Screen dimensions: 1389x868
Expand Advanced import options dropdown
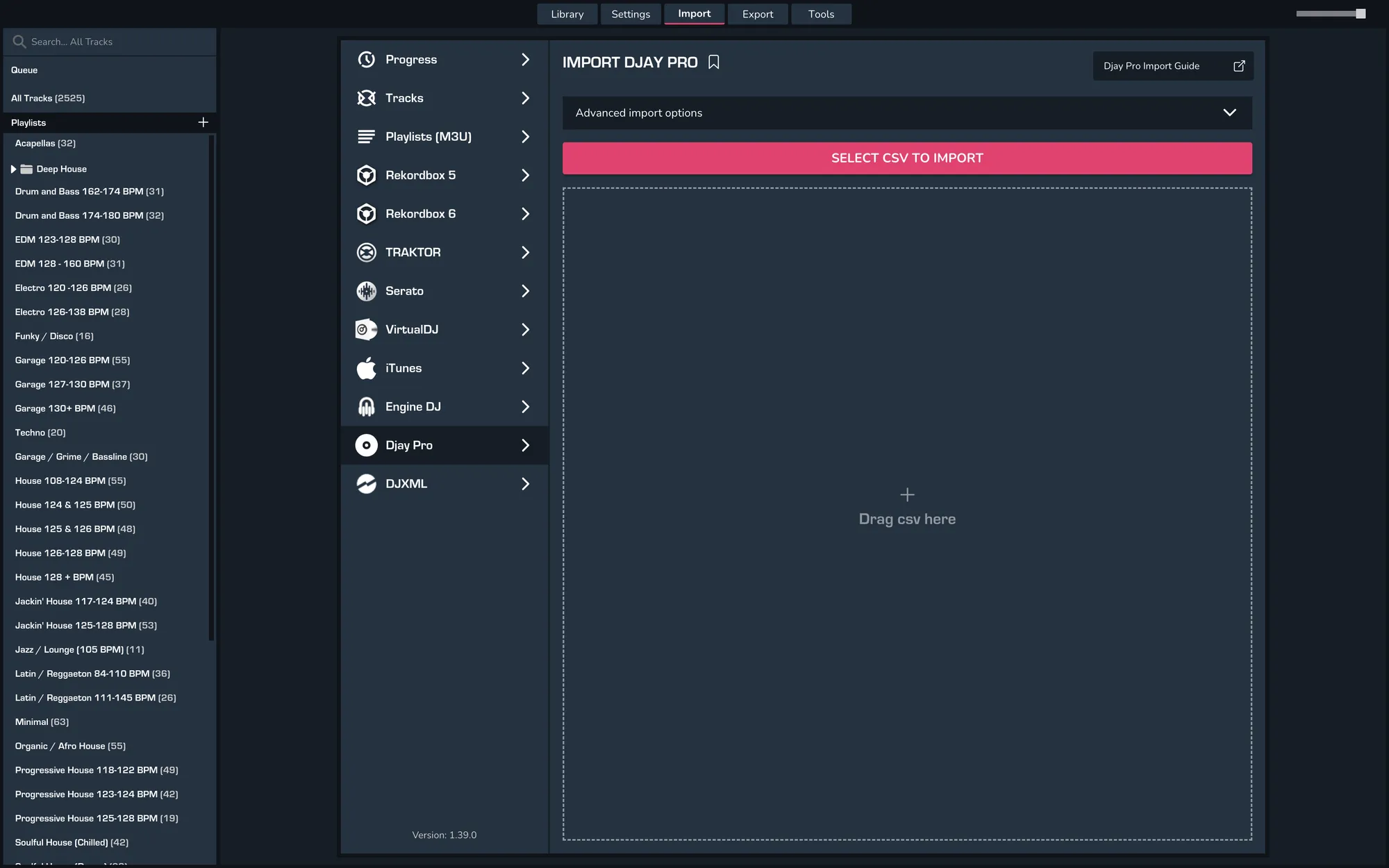(1229, 112)
